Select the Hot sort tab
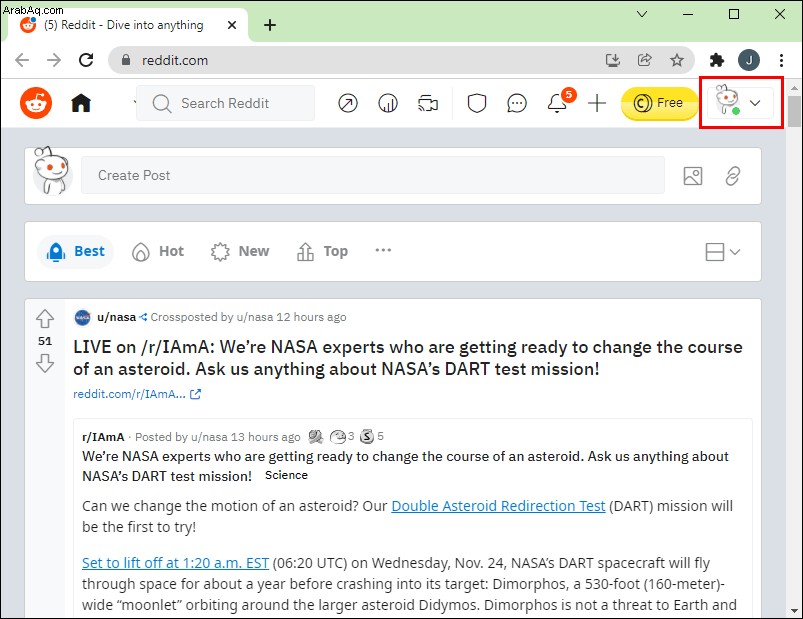Viewport: 803px width, 619px height. tap(158, 251)
